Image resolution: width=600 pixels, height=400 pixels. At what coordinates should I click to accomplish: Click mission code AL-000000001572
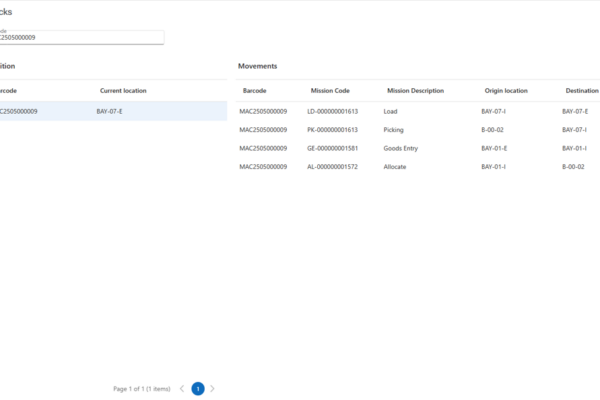point(332,167)
